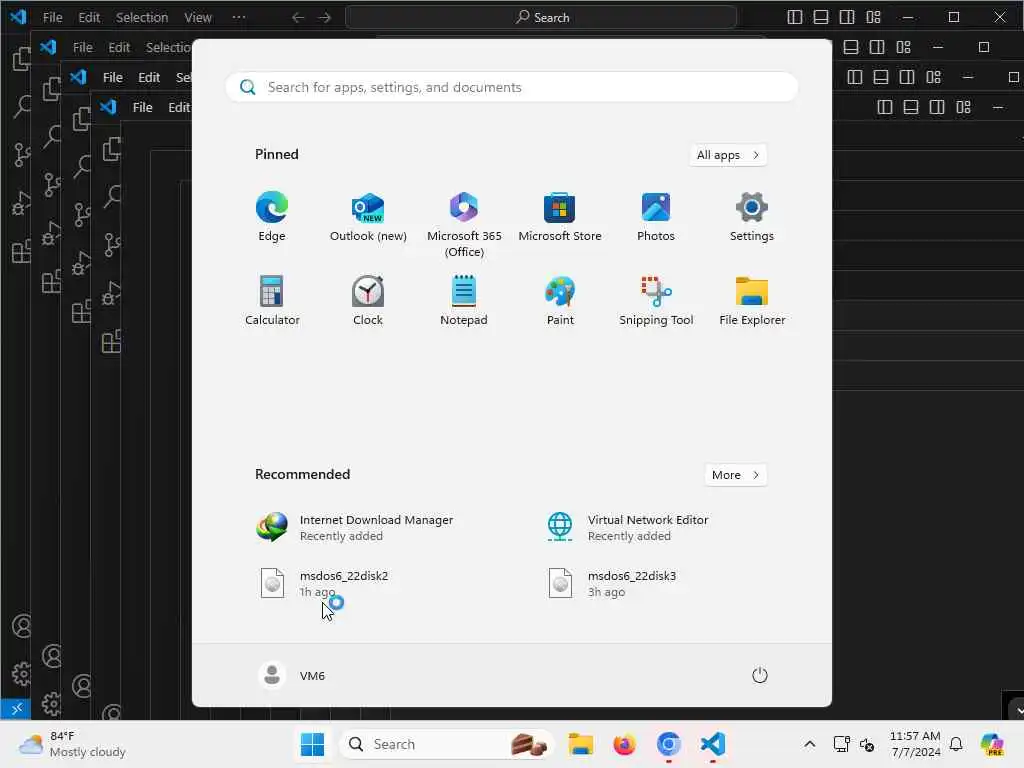The width and height of the screenshot is (1024, 768).
Task: Open Settings from pinned apps
Action: (x=752, y=217)
